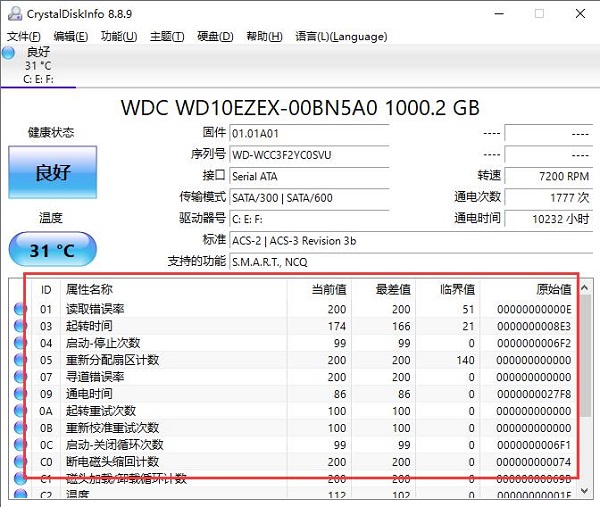Open the 功能(U) menu
600x507 pixels.
click(x=119, y=36)
